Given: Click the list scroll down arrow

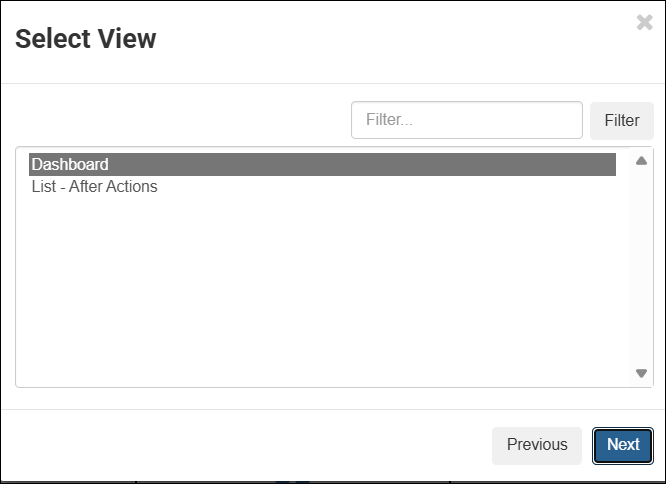Looking at the screenshot, I should tap(641, 373).
